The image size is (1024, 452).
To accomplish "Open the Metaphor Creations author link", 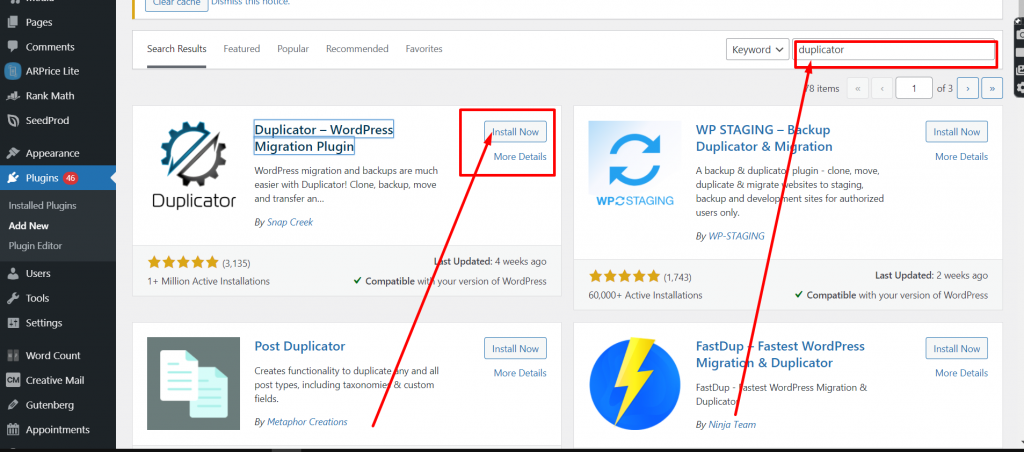I will tap(307, 422).
